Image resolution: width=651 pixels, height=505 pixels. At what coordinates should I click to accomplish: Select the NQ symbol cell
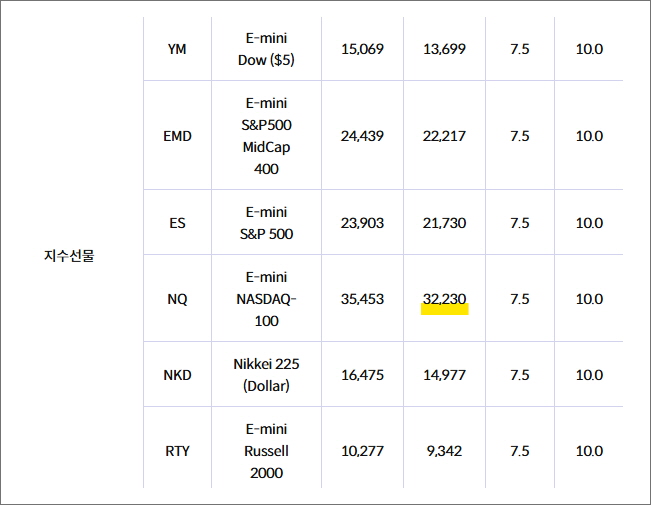pyautogui.click(x=177, y=299)
